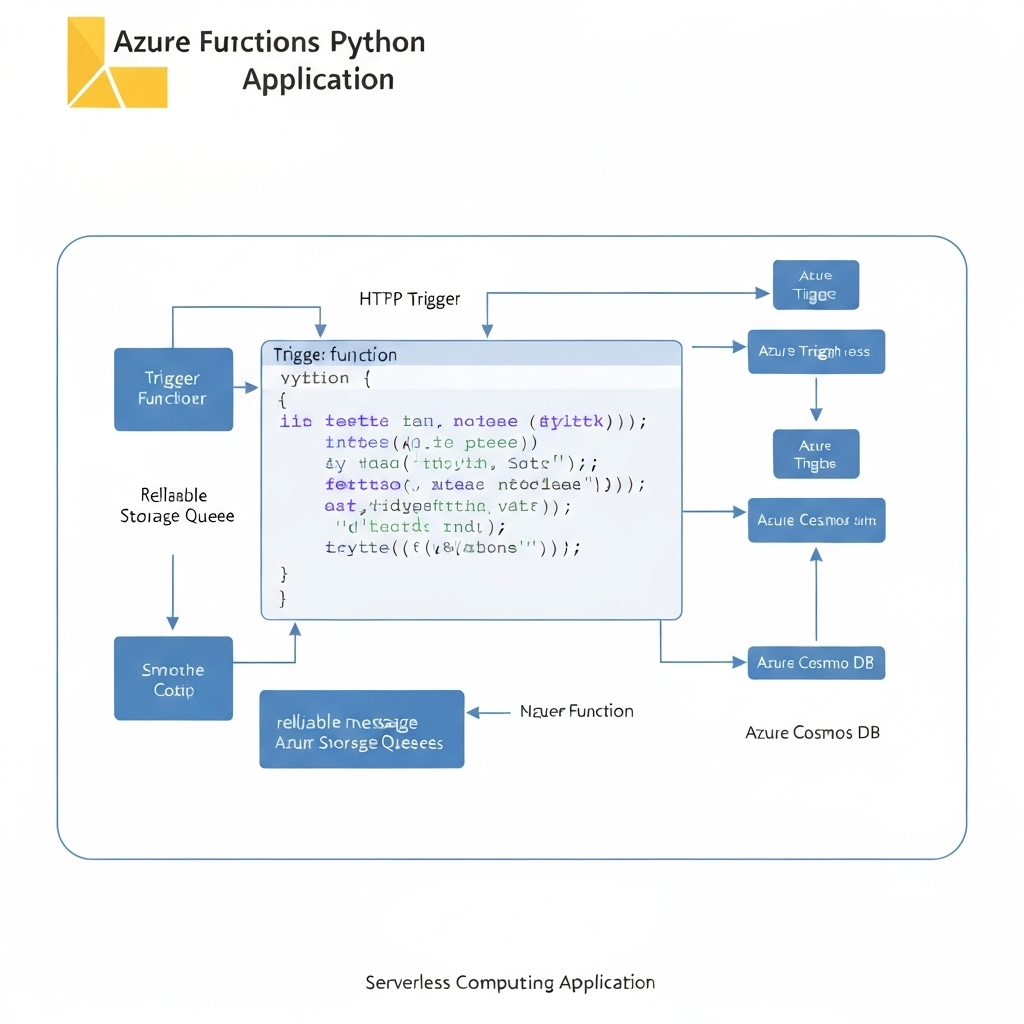The height and width of the screenshot is (1024, 1024).
Task: Click the plain 'Azure Cosmos DB' caption text
Action: click(x=812, y=733)
